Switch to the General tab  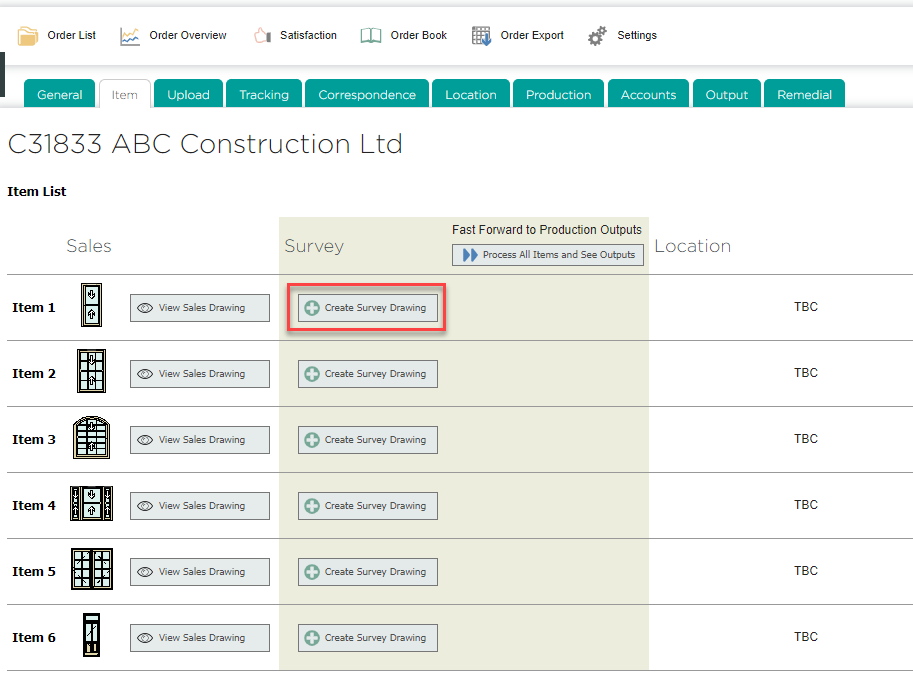(60, 94)
